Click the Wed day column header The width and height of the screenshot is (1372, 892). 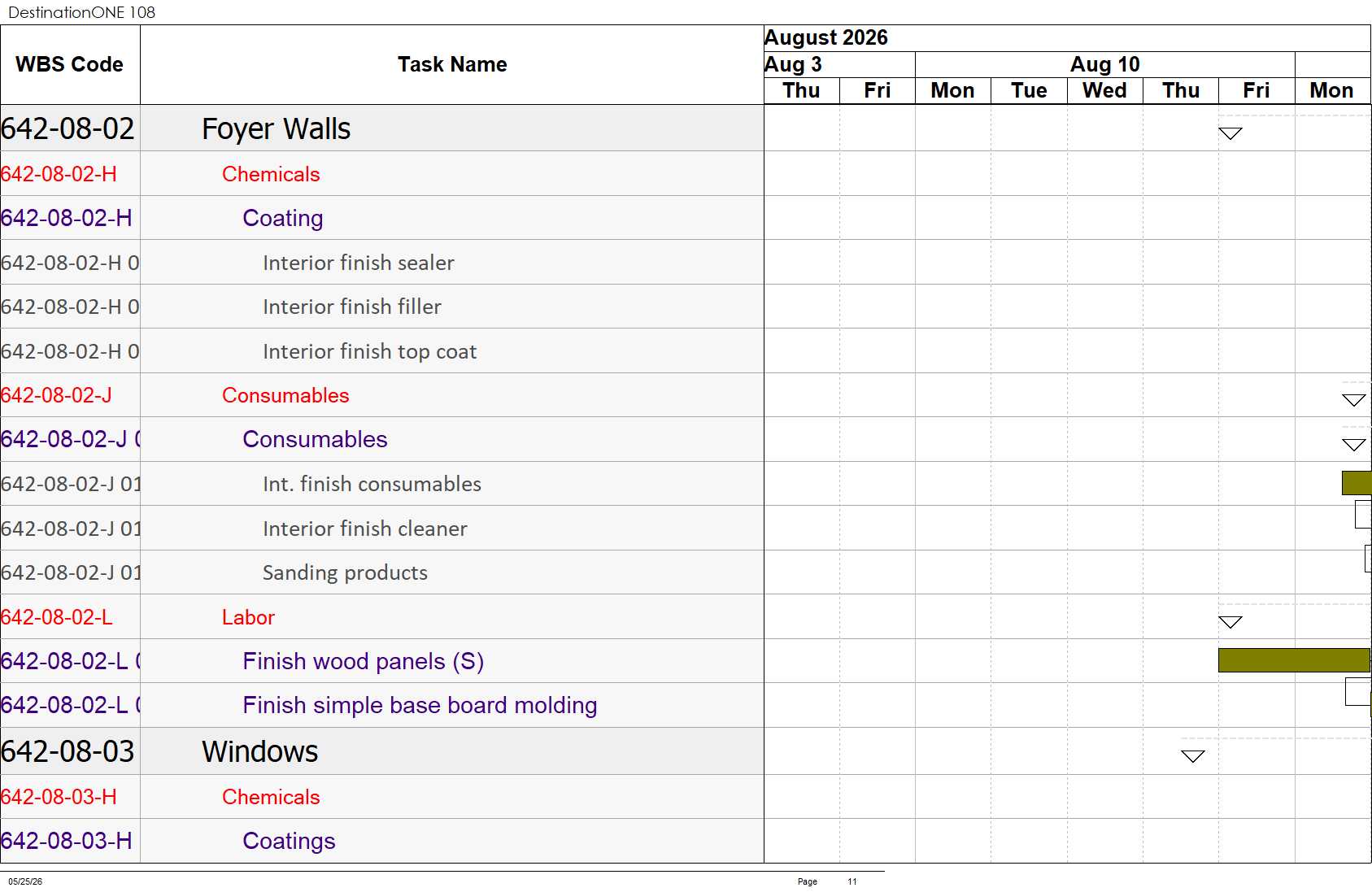click(x=1104, y=90)
